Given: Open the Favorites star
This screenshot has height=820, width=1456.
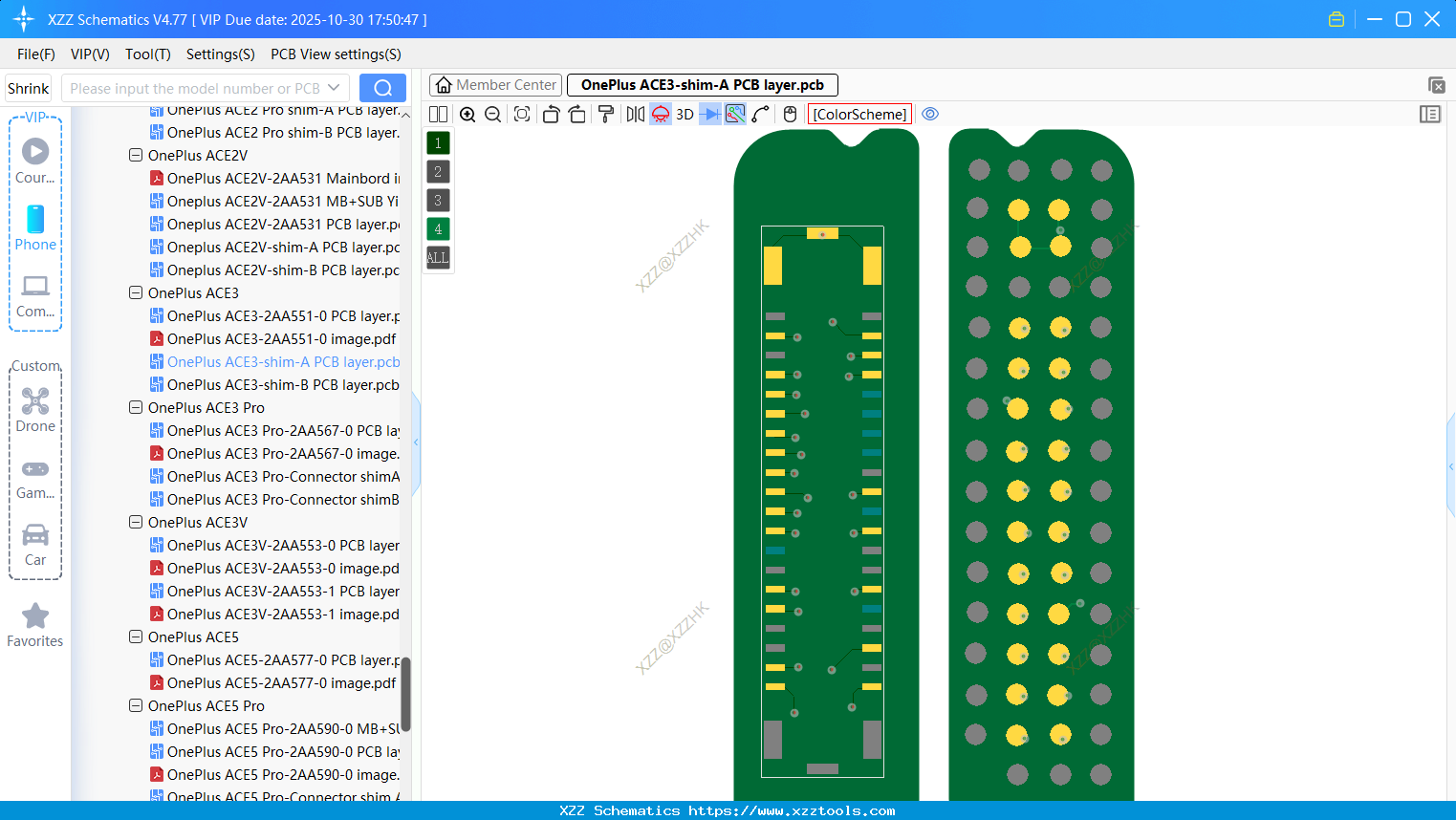Looking at the screenshot, I should pyautogui.click(x=35, y=625).
